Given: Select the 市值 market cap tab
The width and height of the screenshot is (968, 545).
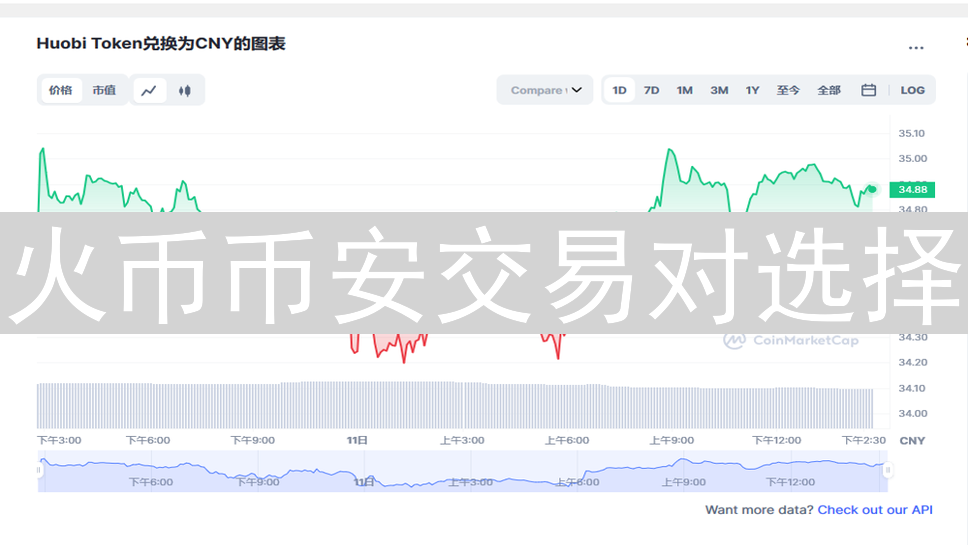Looking at the screenshot, I should [x=104, y=90].
